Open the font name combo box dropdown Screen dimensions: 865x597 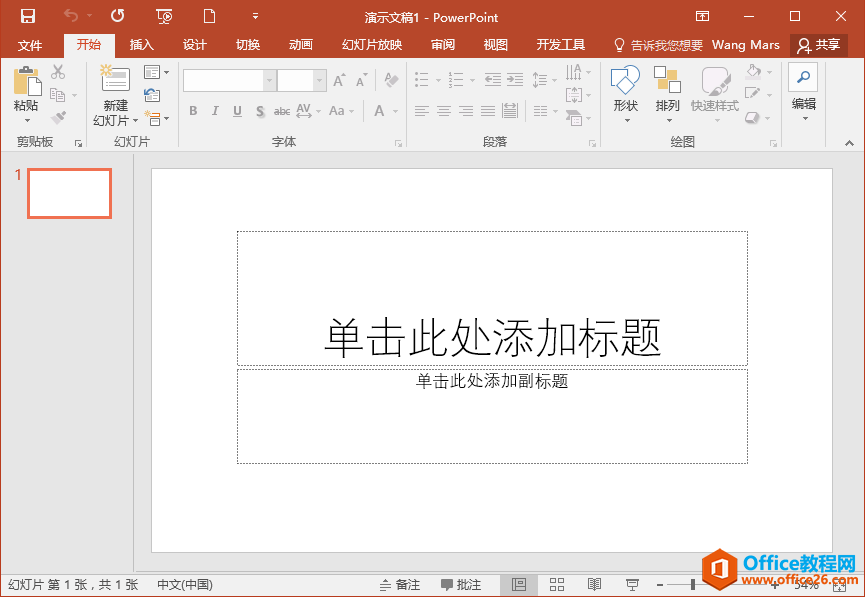pos(269,81)
